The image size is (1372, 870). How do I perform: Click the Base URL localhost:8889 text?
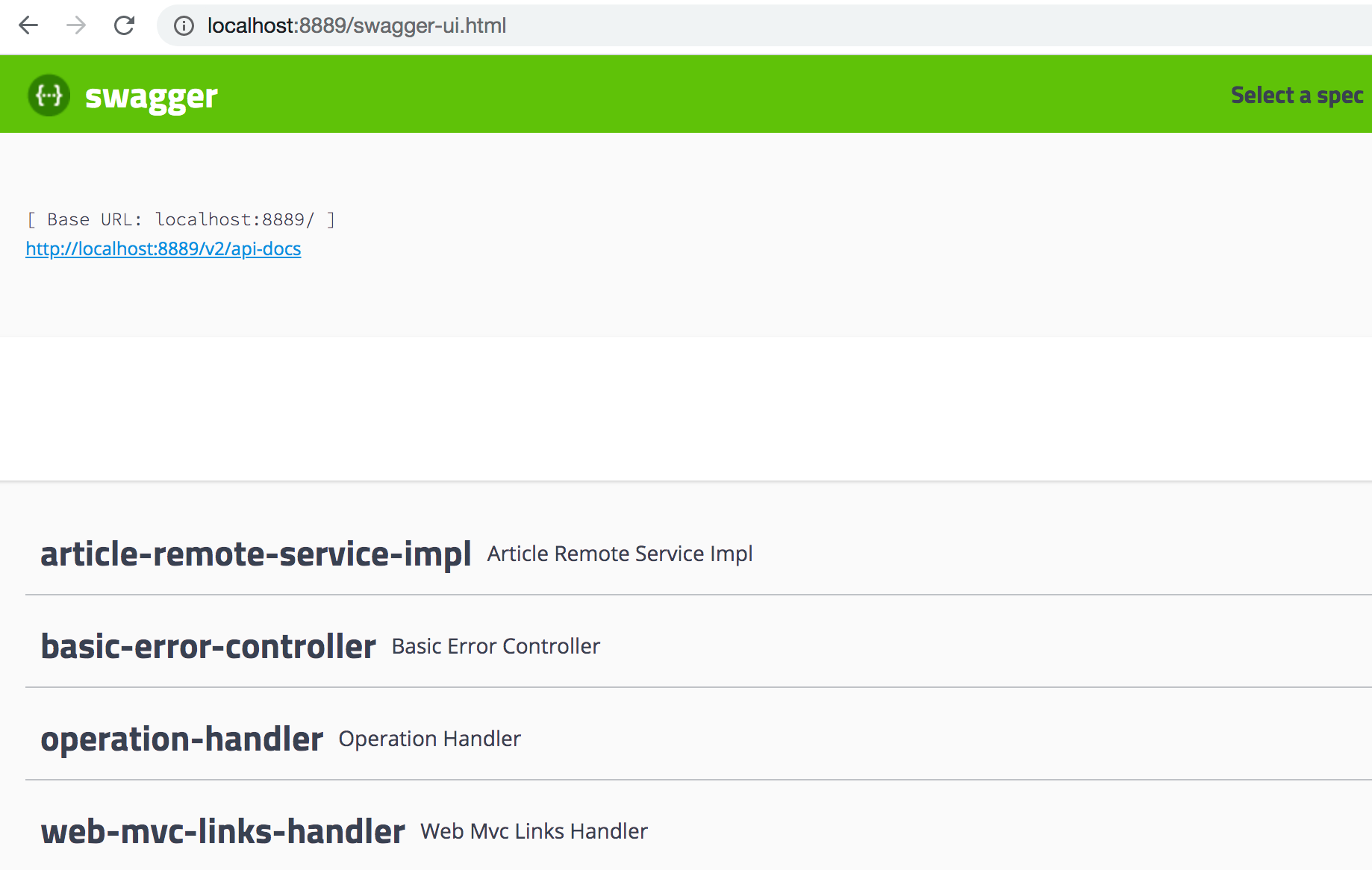(181, 219)
